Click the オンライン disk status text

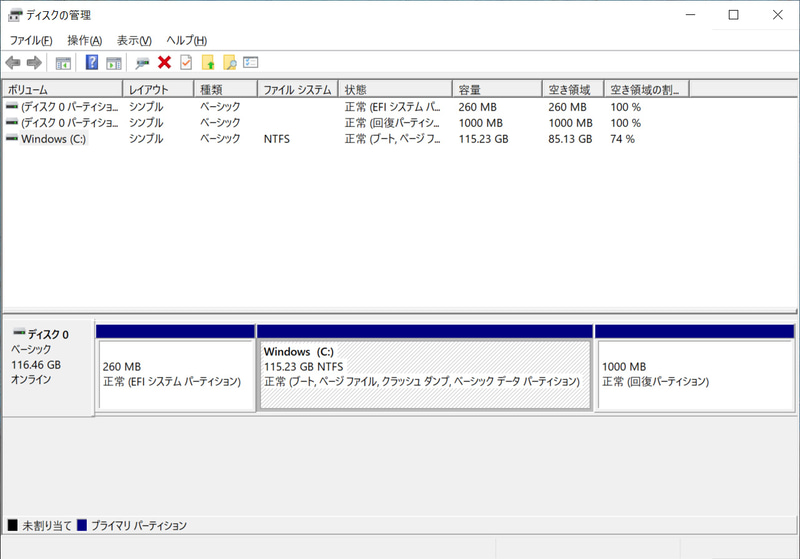[31, 379]
